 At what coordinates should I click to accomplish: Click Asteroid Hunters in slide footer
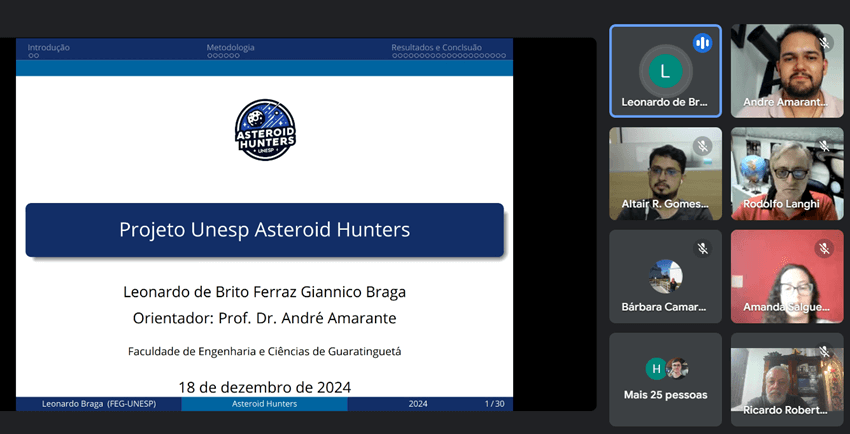tap(265, 404)
